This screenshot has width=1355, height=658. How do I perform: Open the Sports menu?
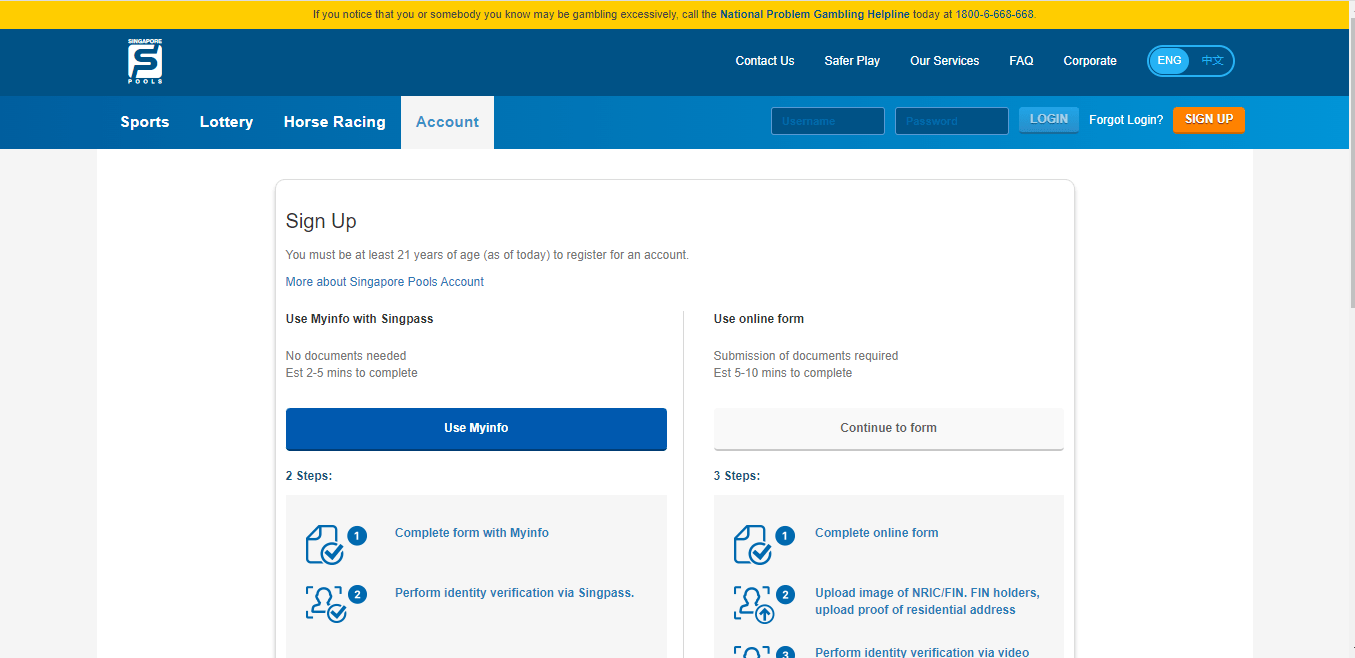(145, 122)
